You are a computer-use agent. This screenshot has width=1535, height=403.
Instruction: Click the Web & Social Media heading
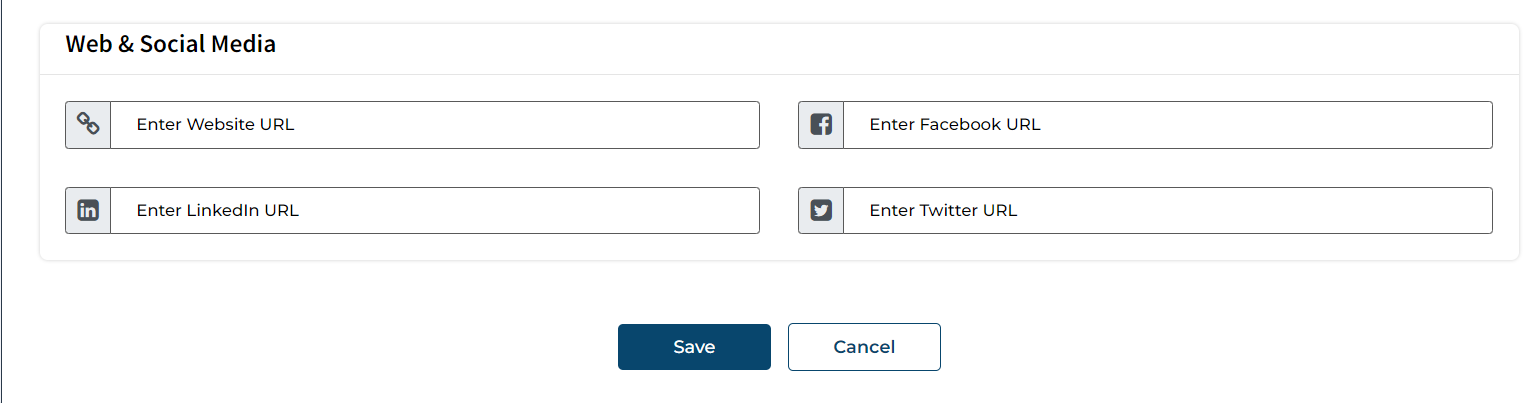point(171,44)
